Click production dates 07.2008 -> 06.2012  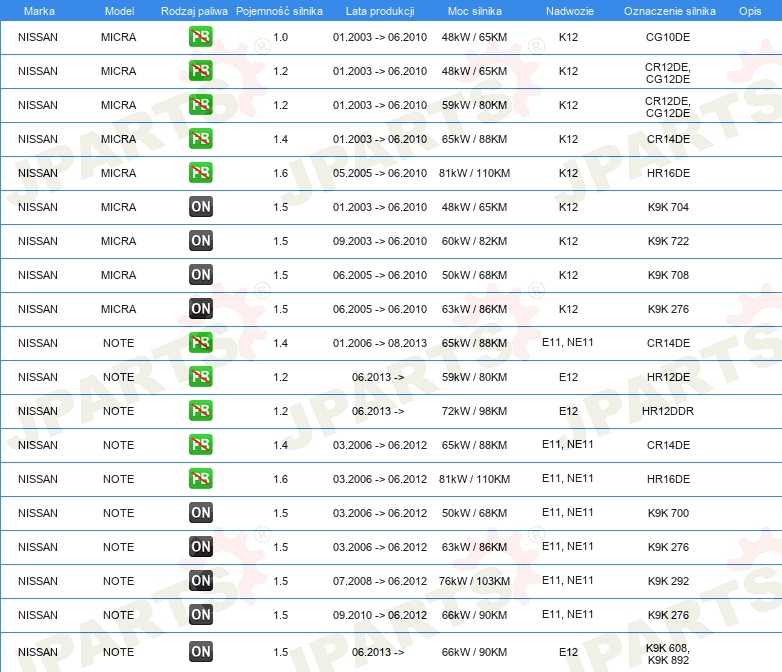(380, 581)
